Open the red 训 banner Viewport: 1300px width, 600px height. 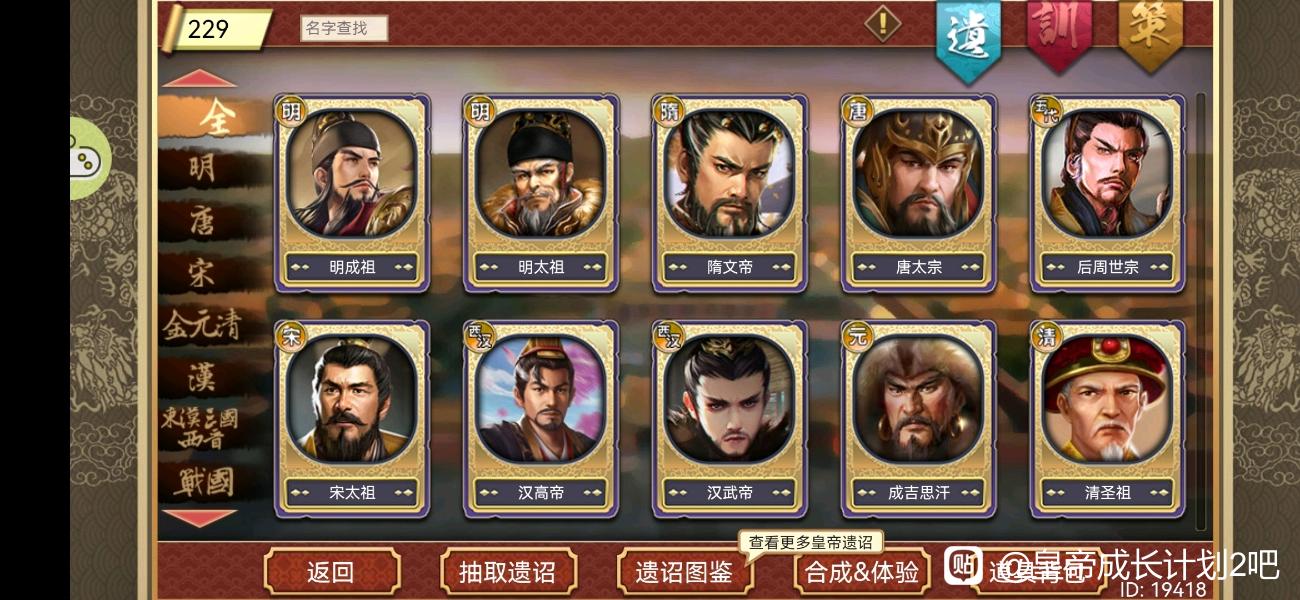click(x=1059, y=33)
